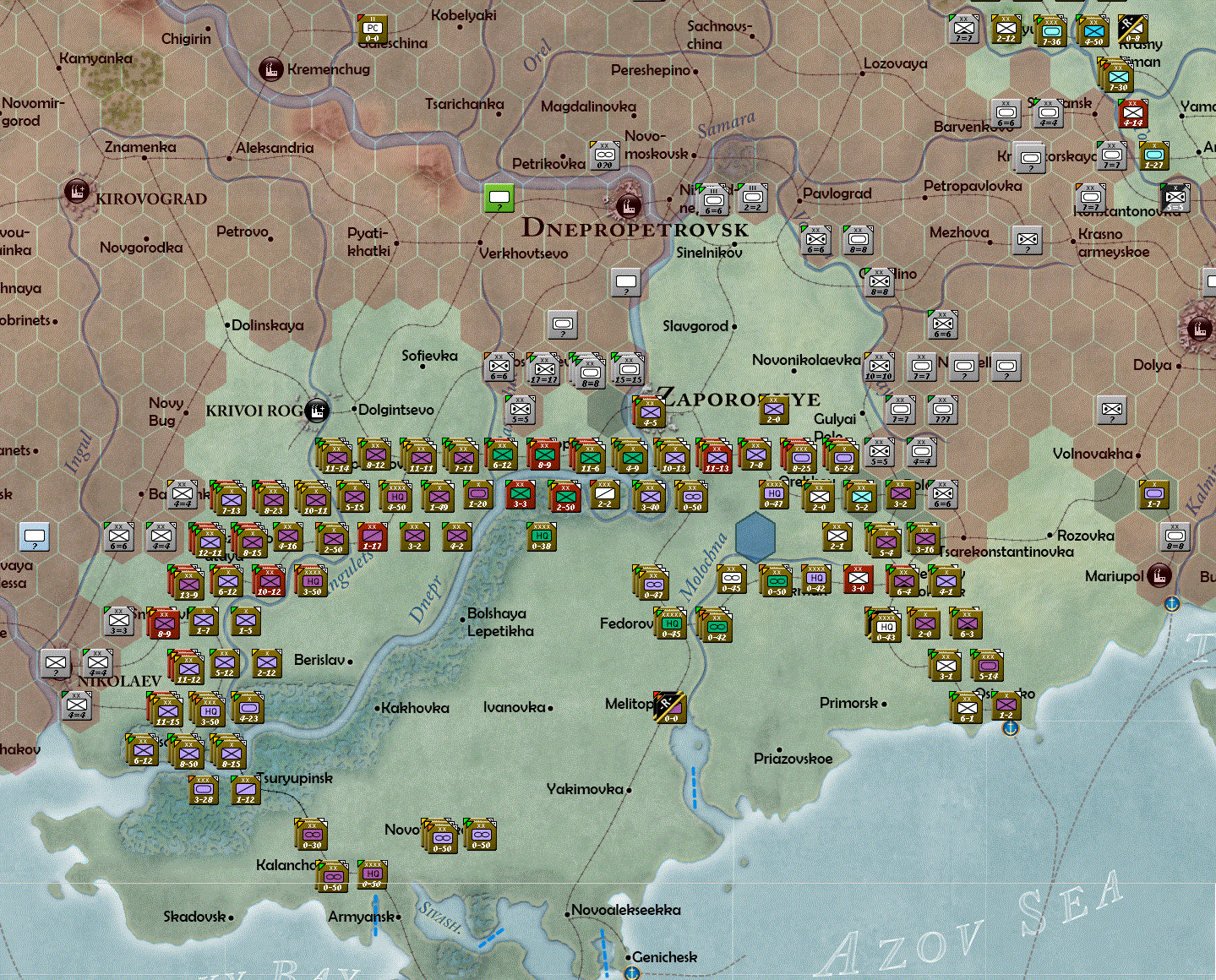Click the anchor port icon below Mariupol
The image size is (1216, 980).
1172,603
